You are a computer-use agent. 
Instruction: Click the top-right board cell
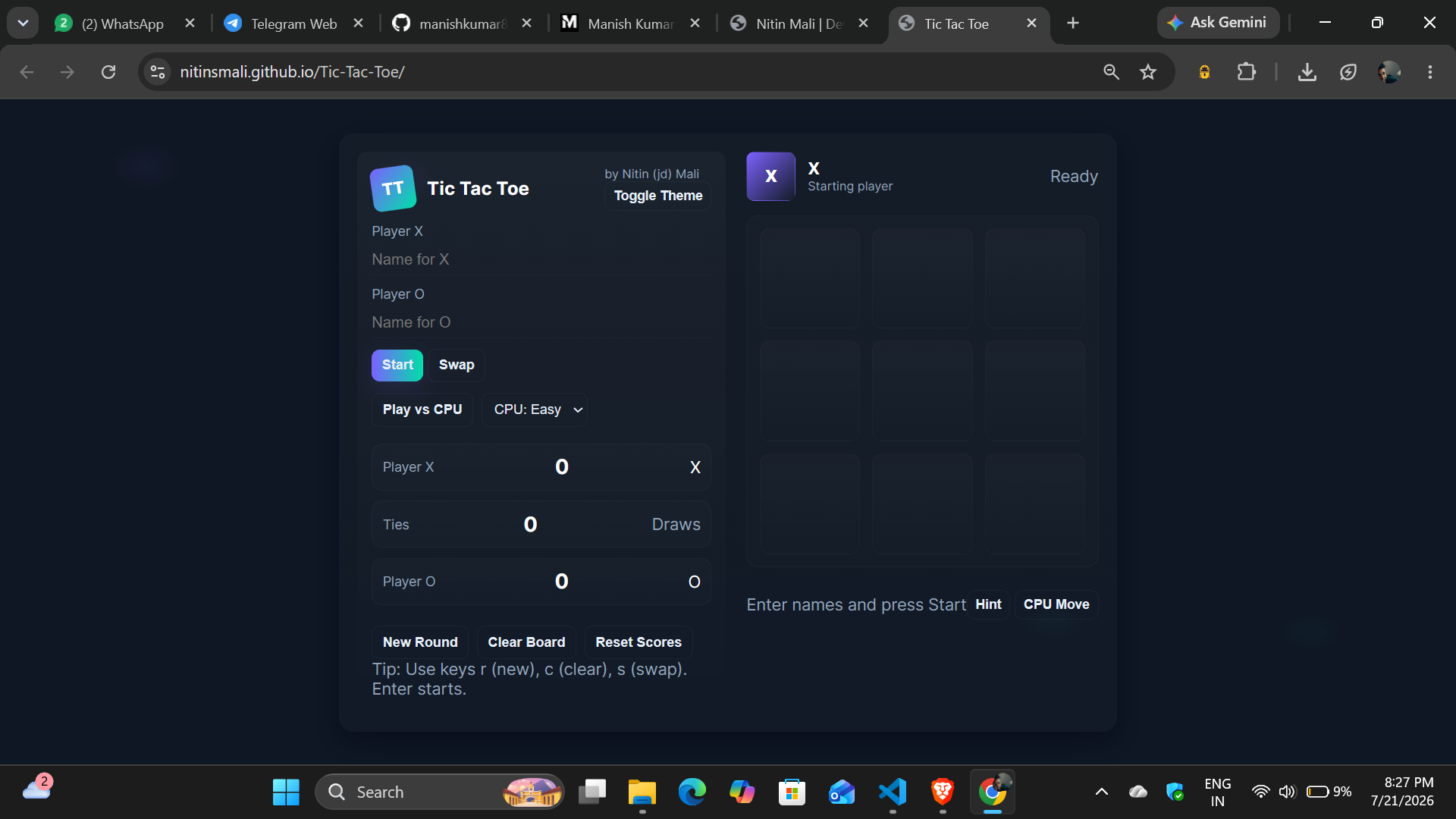pos(1035,278)
